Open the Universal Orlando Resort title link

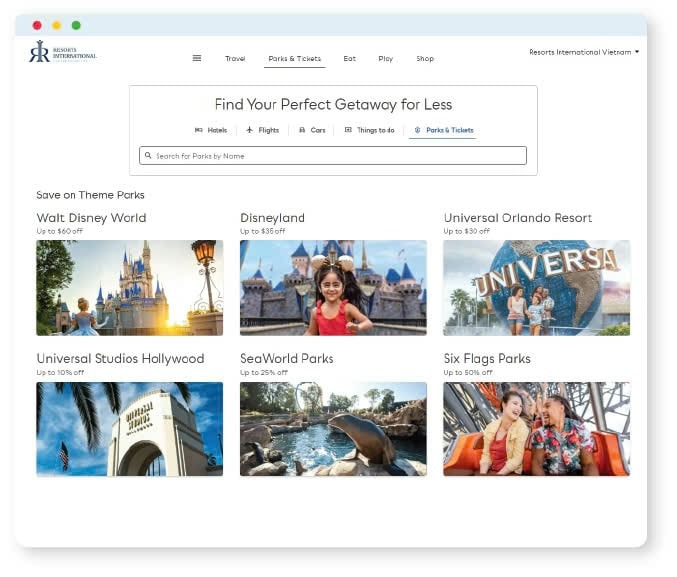(518, 218)
